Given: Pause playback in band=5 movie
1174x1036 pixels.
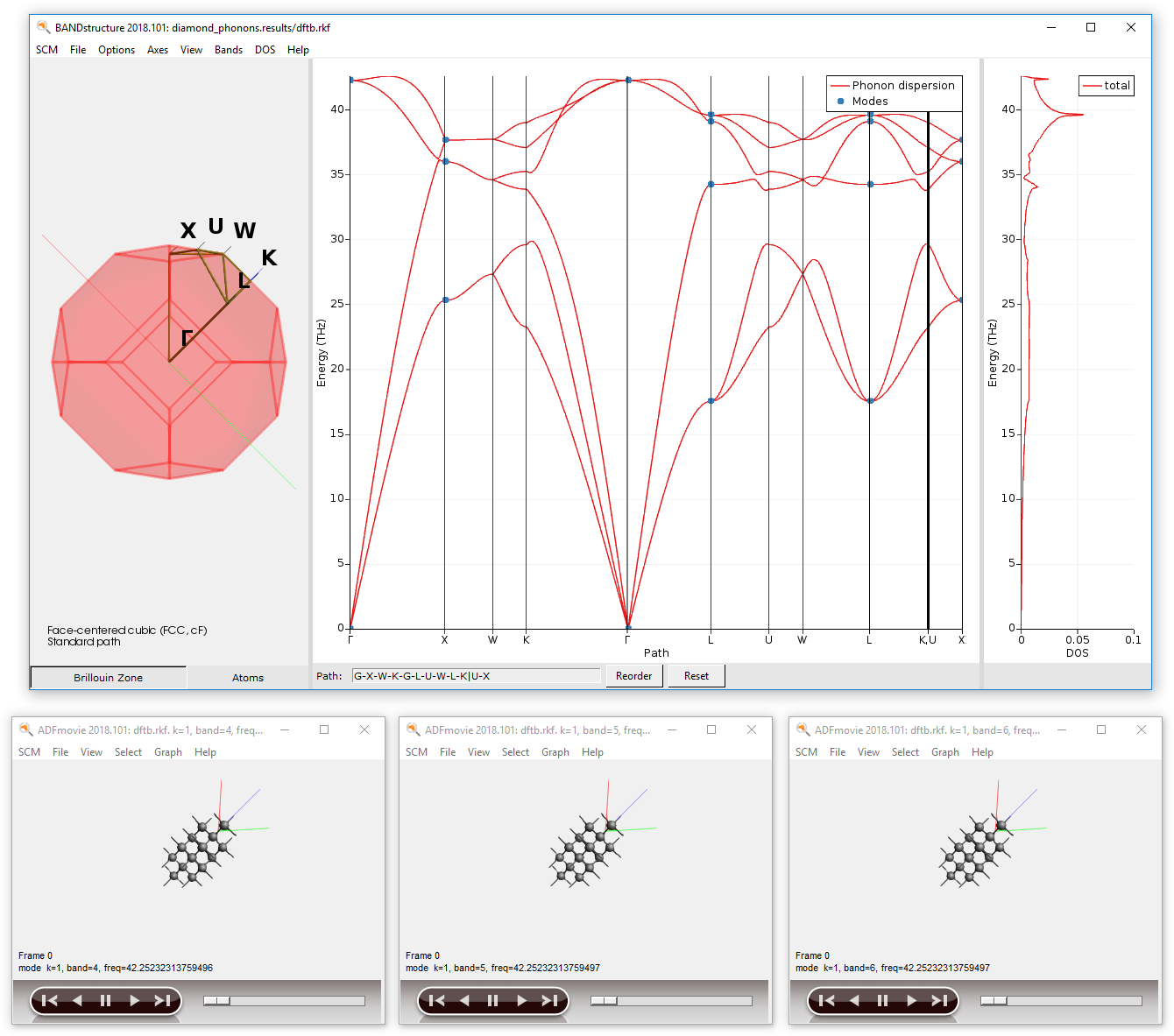Looking at the screenshot, I should click(x=492, y=1001).
